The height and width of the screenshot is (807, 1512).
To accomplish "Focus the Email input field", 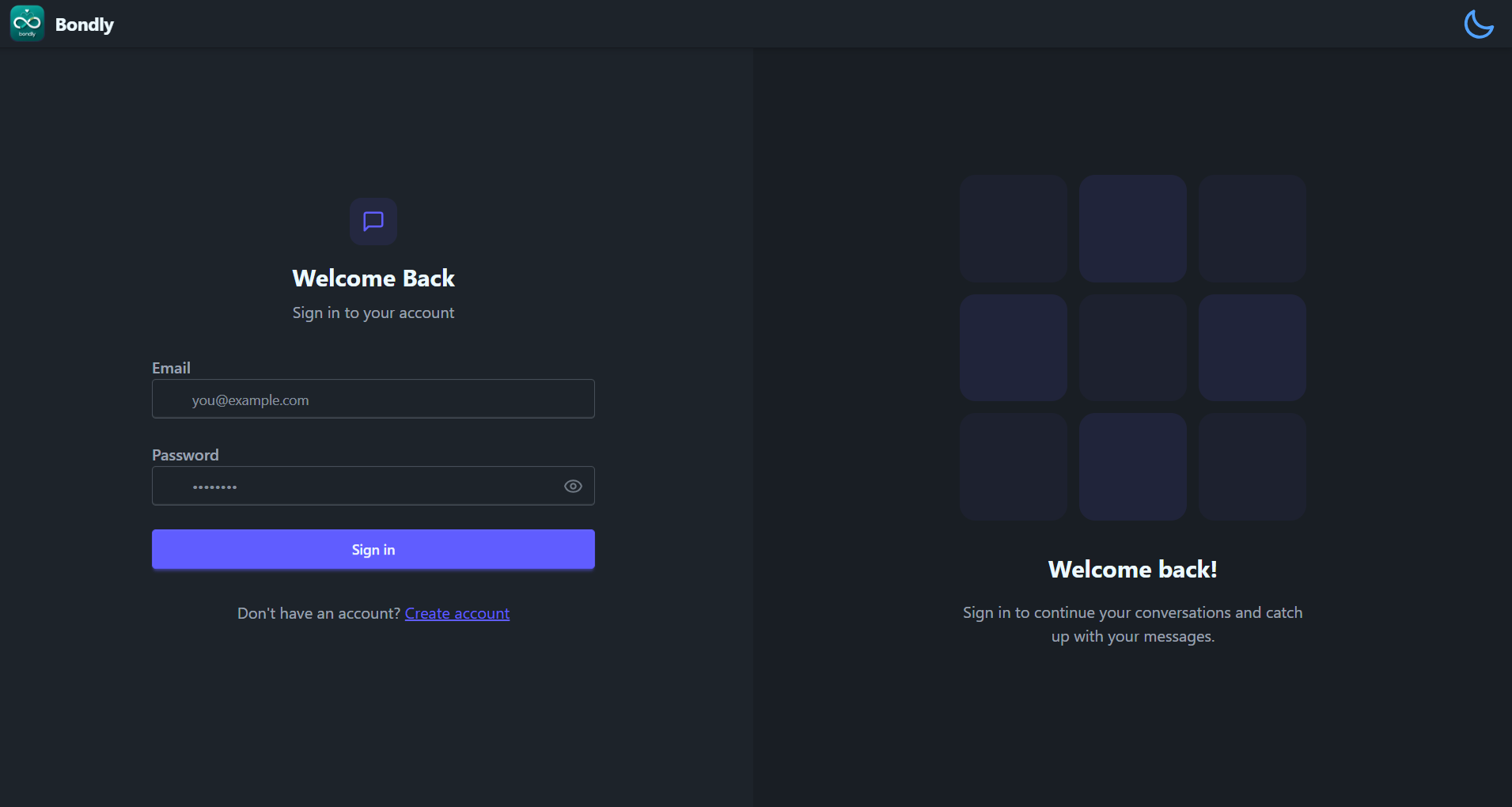I will pos(373,399).
